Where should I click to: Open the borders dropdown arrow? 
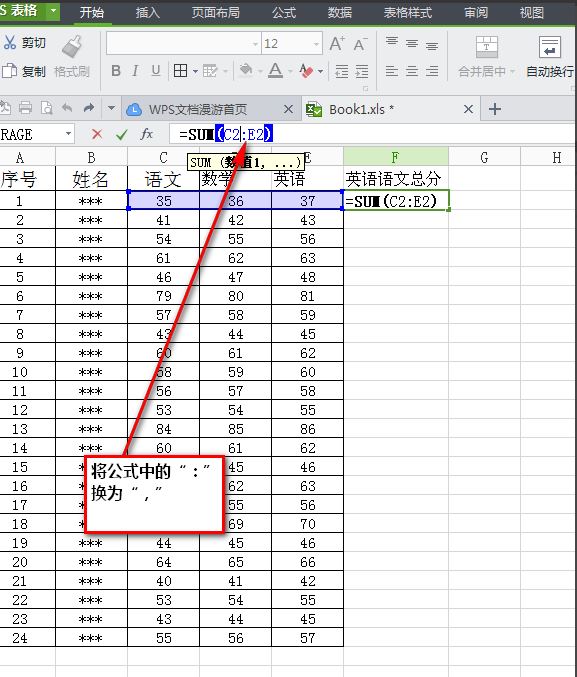195,71
